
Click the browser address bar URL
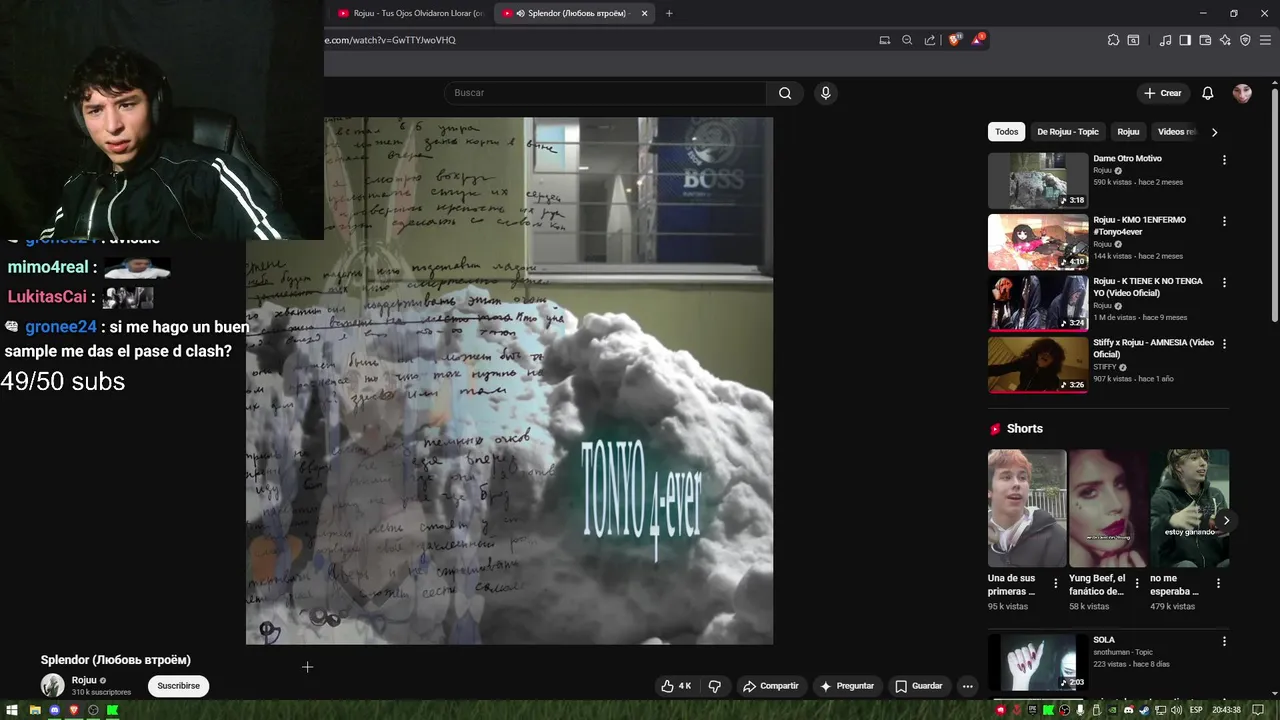point(390,40)
